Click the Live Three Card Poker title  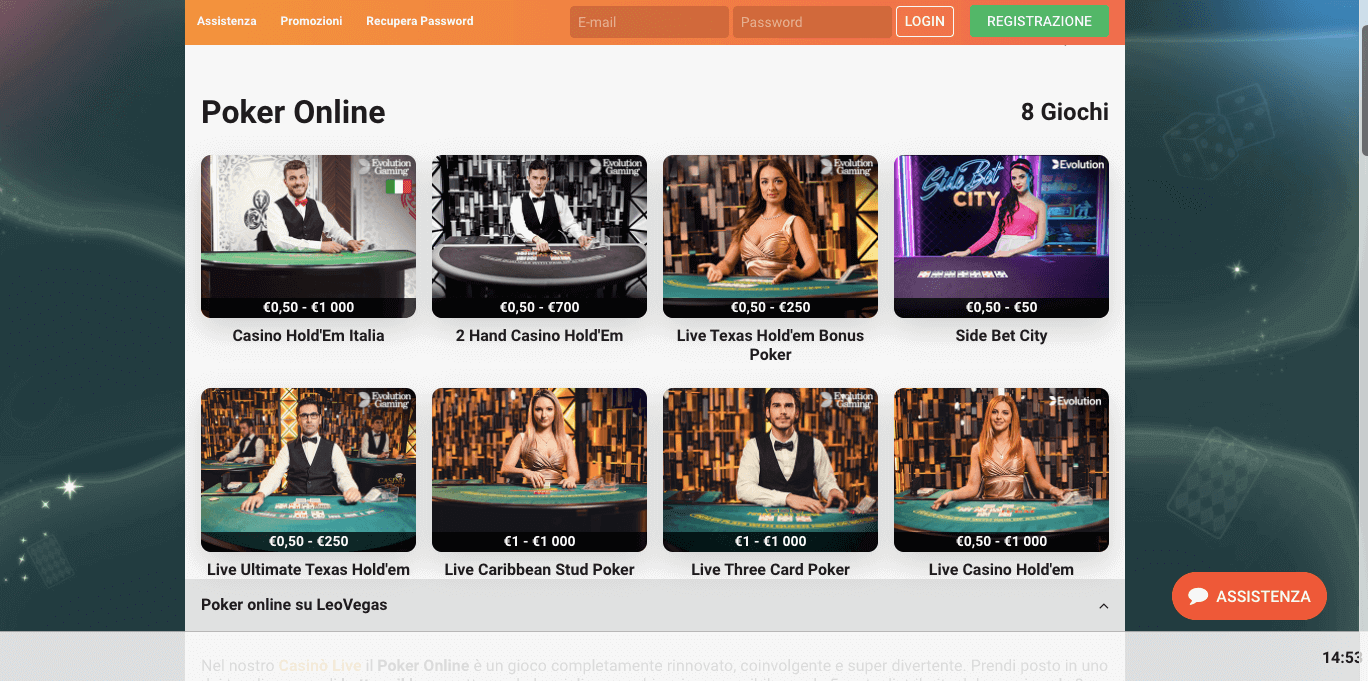point(770,569)
